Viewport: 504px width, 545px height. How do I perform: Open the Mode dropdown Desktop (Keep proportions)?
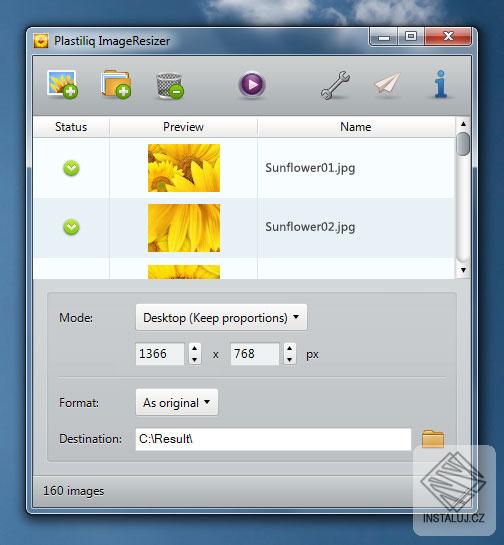point(221,317)
